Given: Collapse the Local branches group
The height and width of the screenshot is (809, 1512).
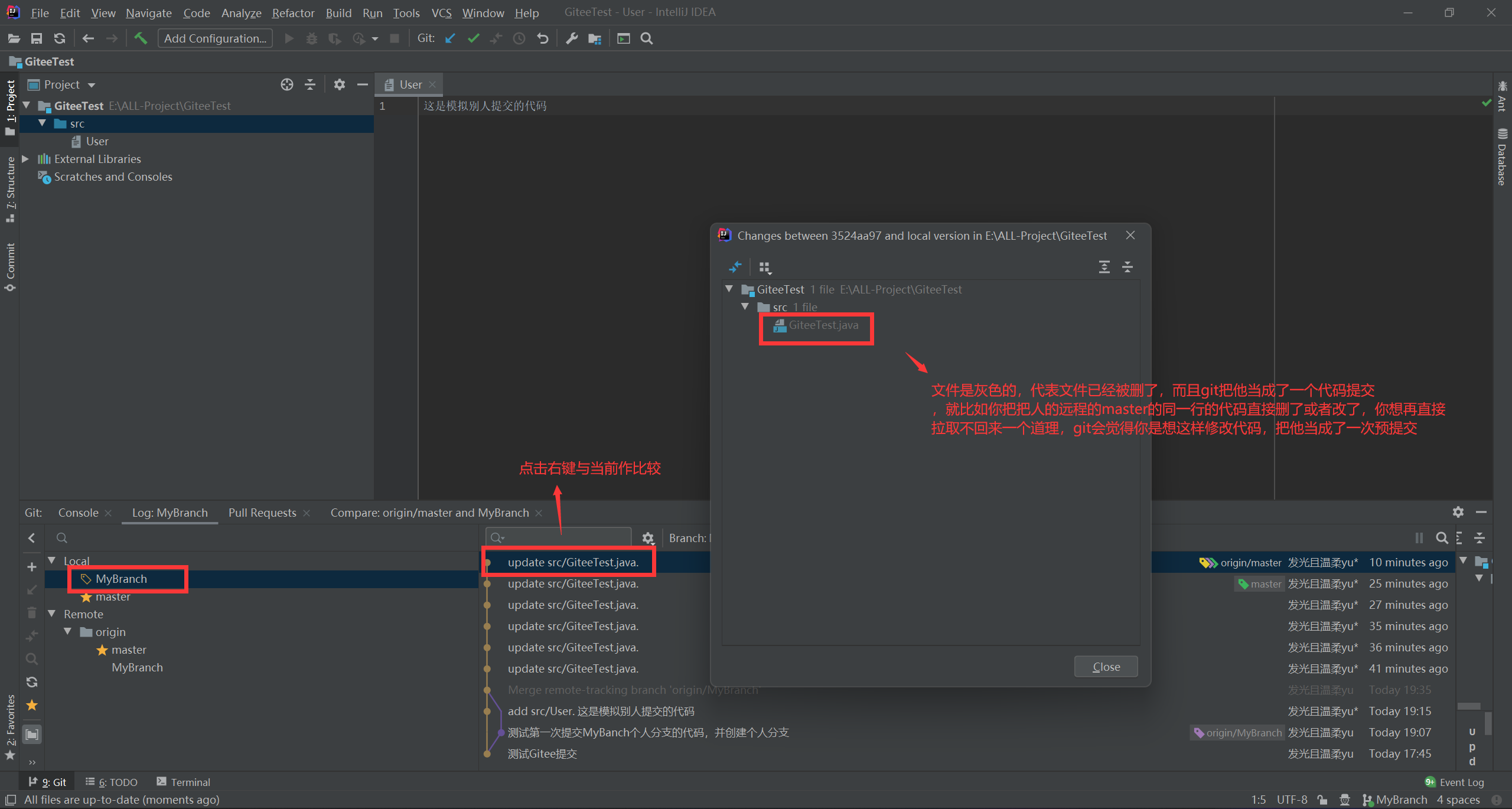Looking at the screenshot, I should 52,560.
